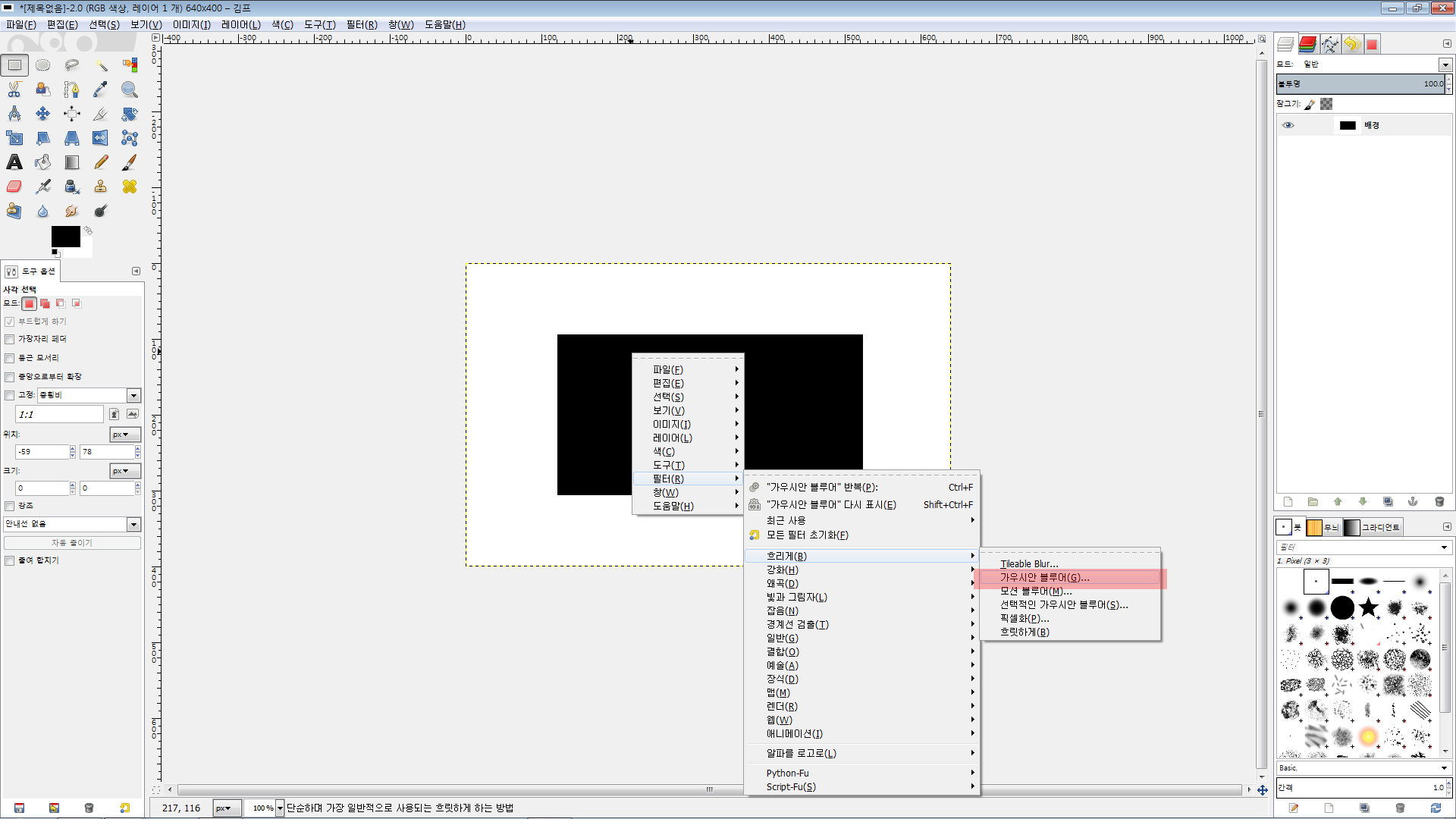The width and height of the screenshot is (1456, 819).
Task: Select the Rectangle Select tool
Action: [14, 65]
